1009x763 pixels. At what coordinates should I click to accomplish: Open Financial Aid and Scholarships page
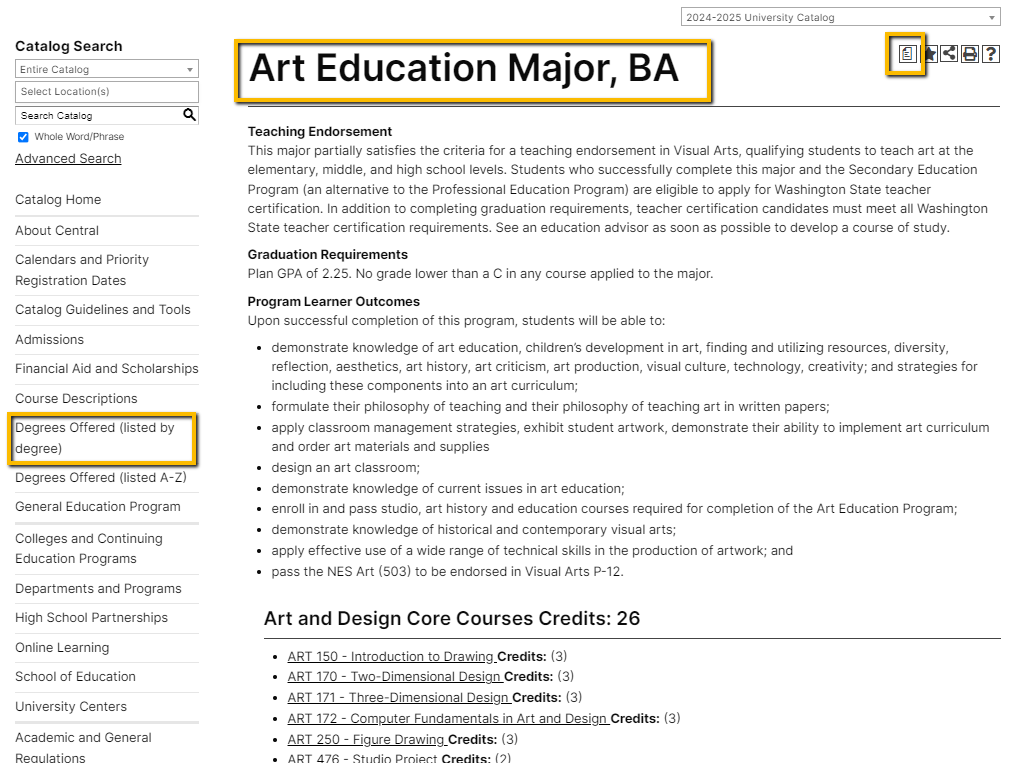point(106,369)
